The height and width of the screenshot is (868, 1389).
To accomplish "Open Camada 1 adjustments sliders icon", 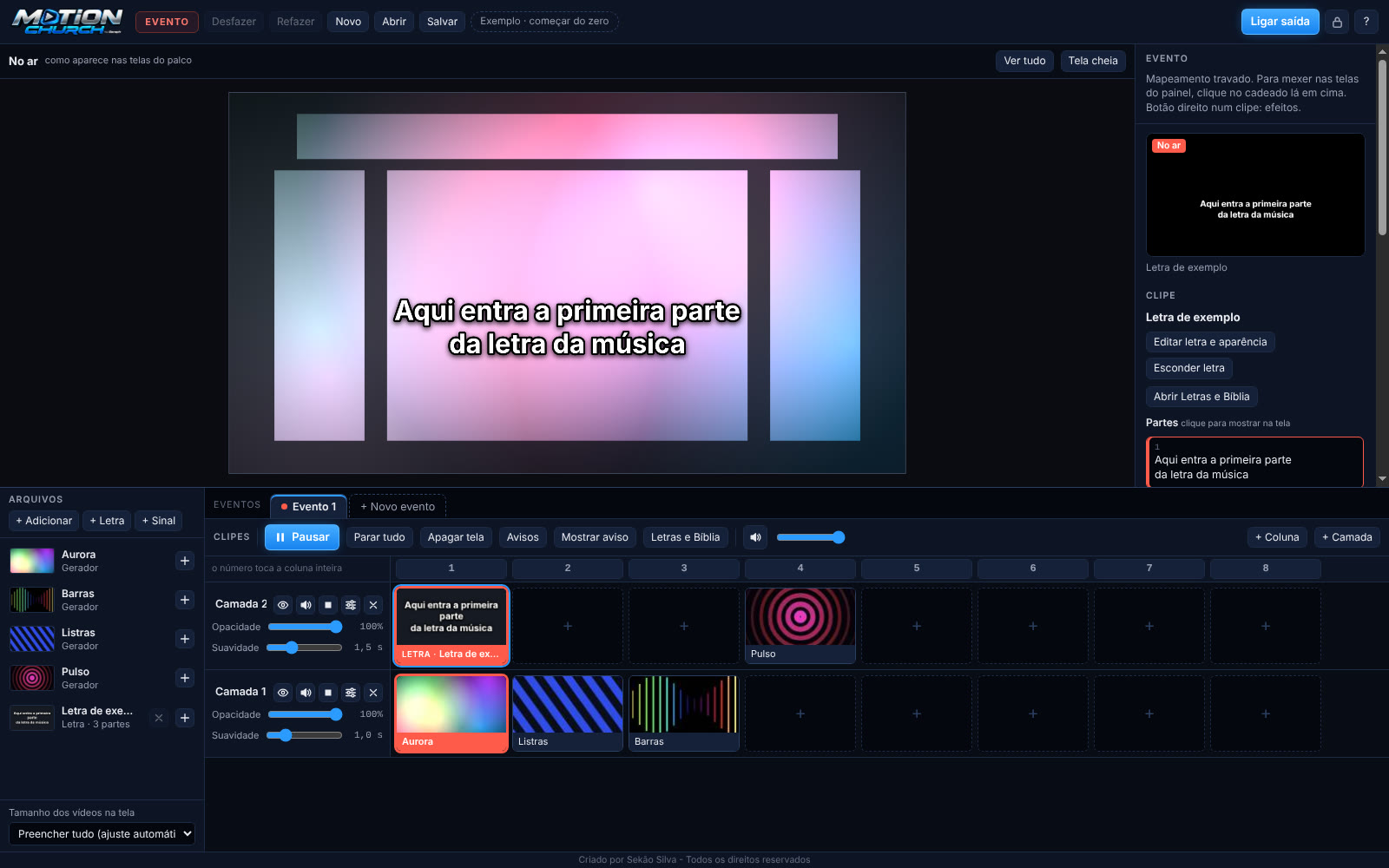I will (x=351, y=693).
